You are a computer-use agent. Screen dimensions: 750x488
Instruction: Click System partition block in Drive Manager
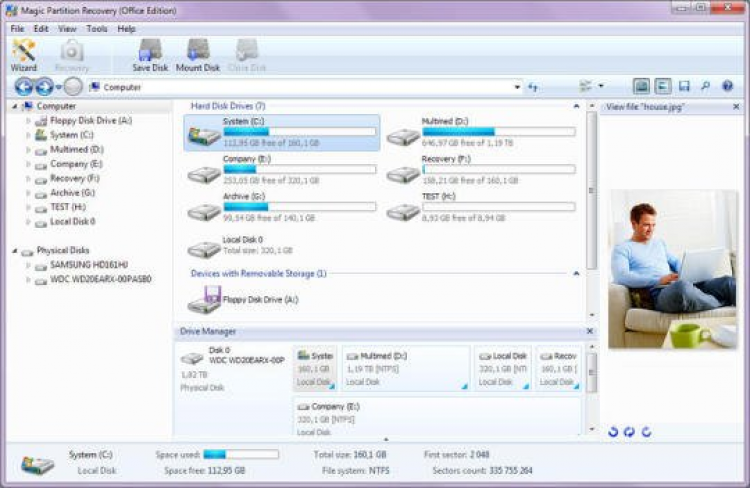[315, 369]
